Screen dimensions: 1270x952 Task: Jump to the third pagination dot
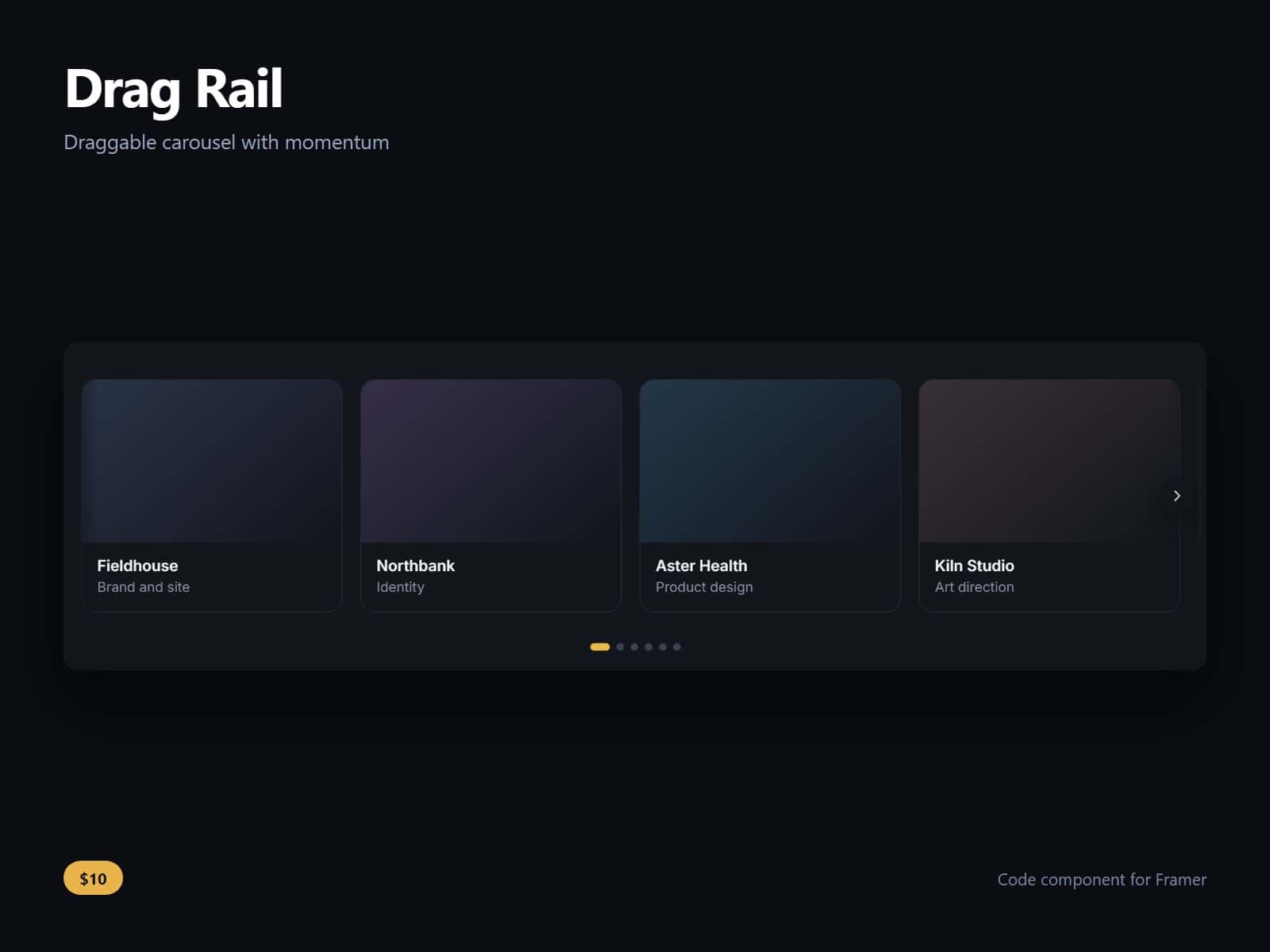634,647
